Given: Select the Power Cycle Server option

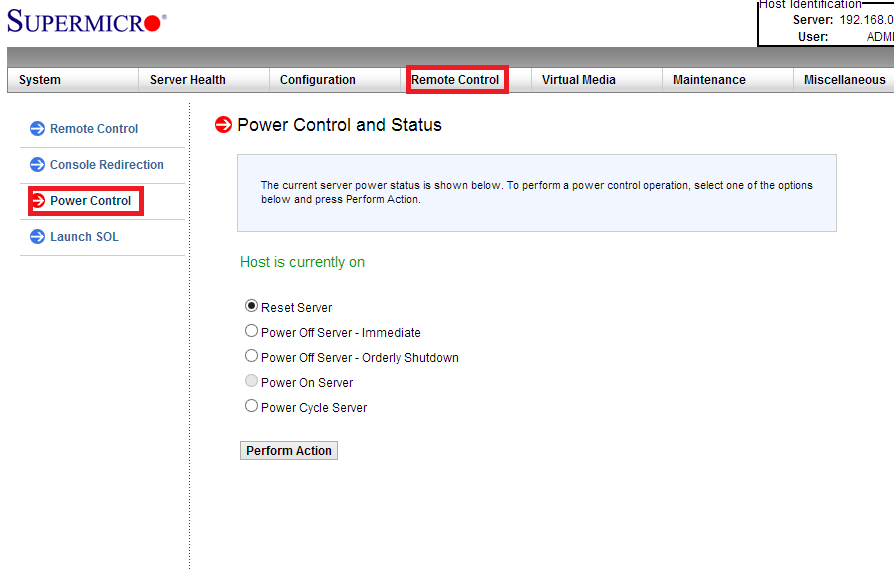Looking at the screenshot, I should [251, 406].
